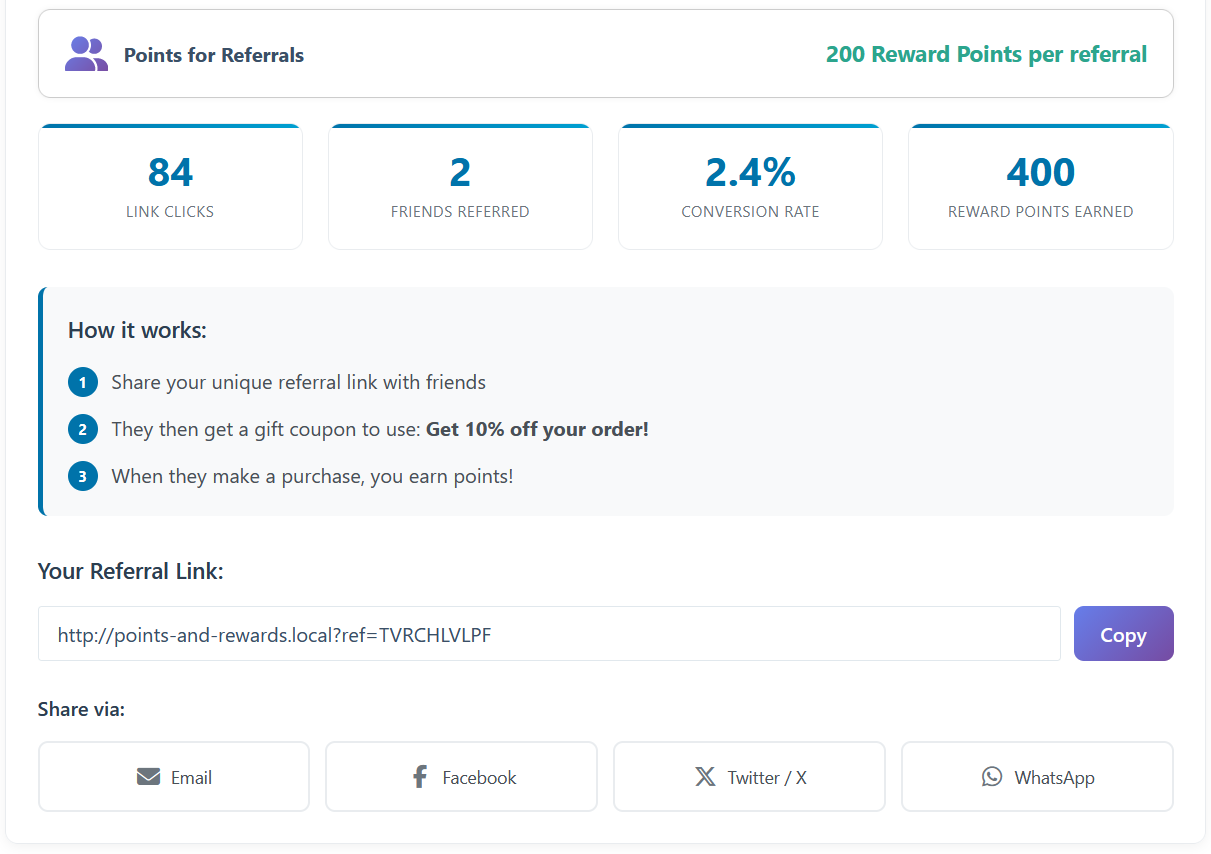Click the Your Referral Link label
The height and width of the screenshot is (854, 1211).
click(130, 571)
